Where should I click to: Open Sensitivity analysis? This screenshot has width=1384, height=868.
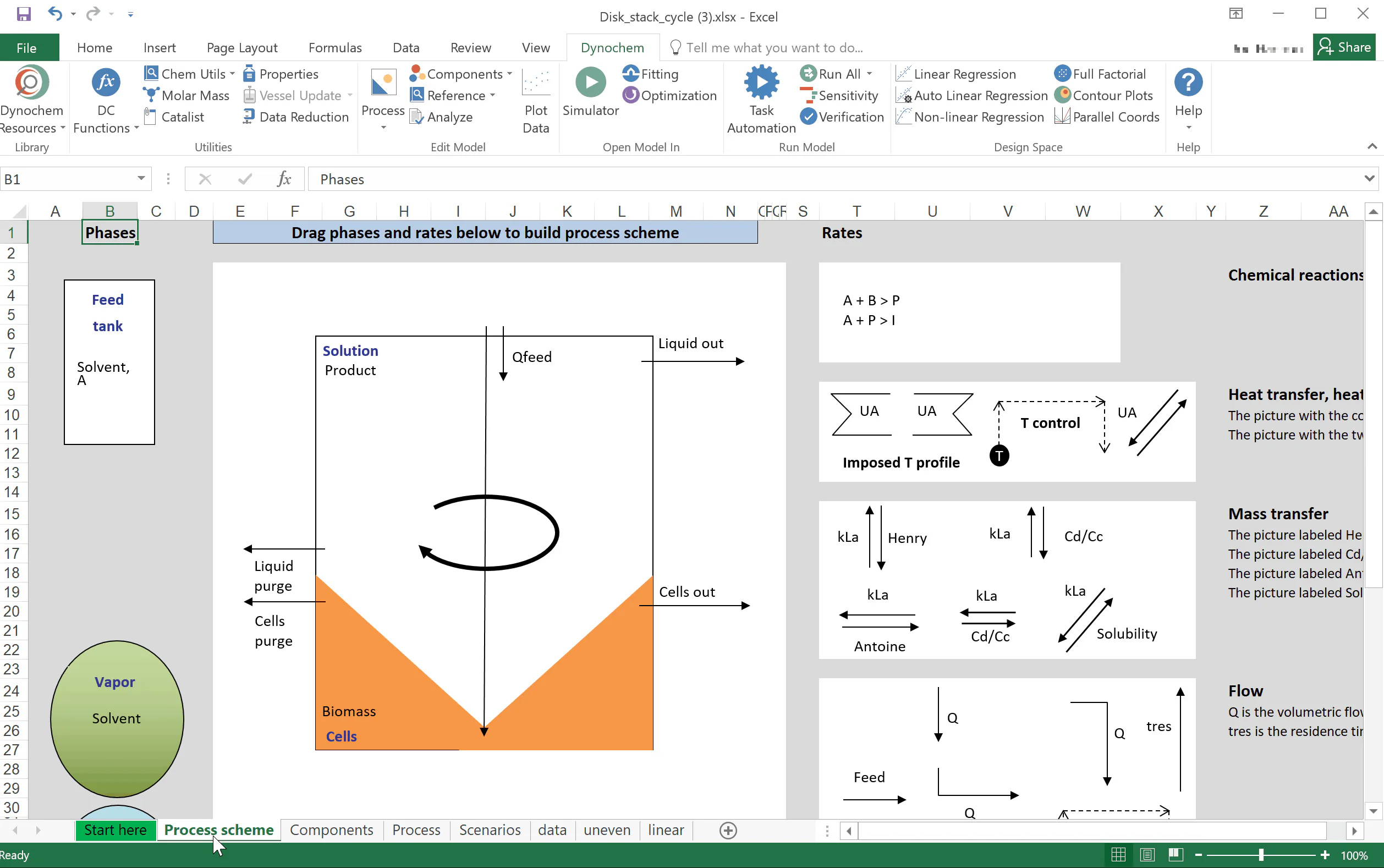(x=839, y=95)
